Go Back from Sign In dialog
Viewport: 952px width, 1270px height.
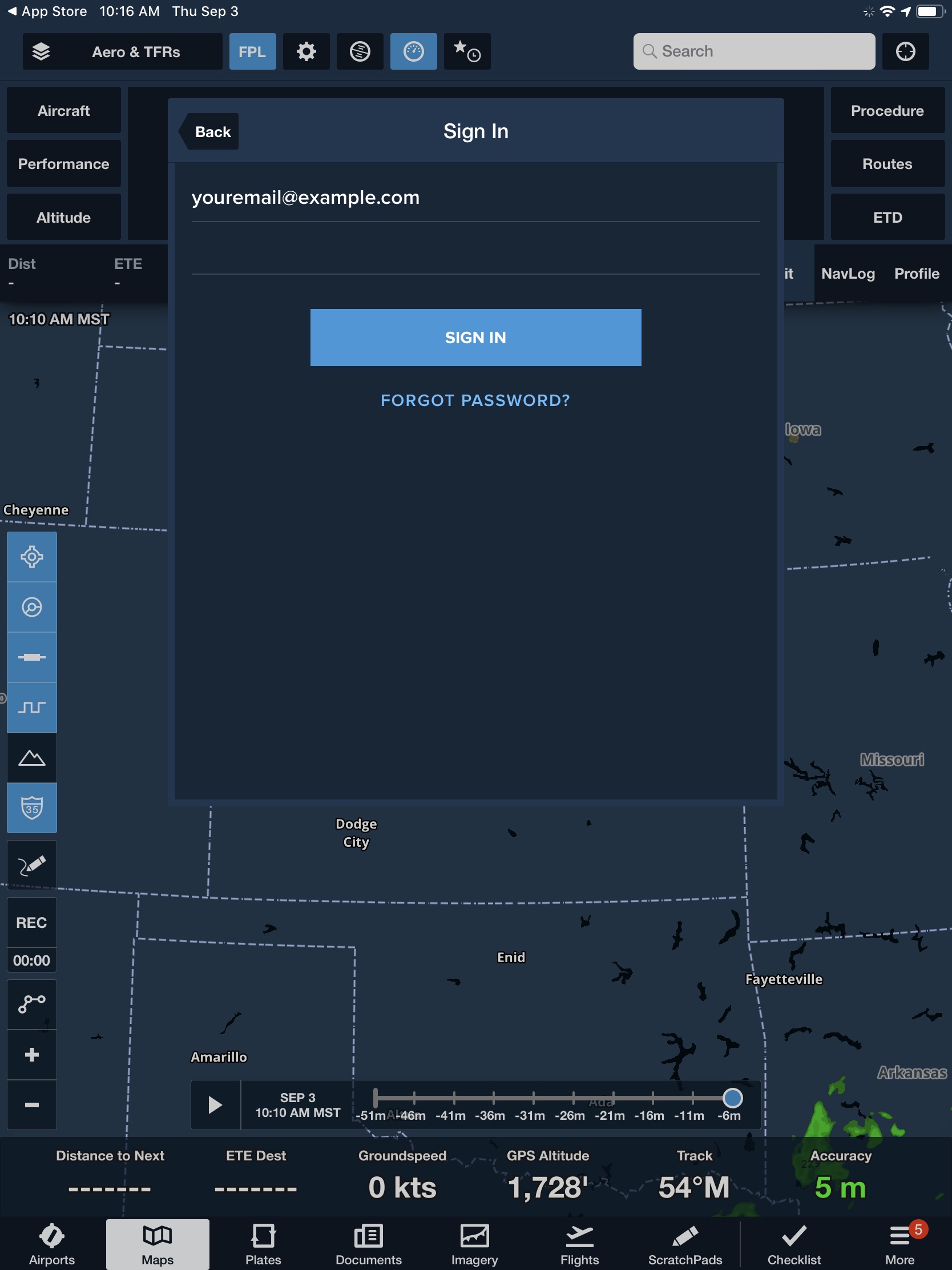(209, 132)
